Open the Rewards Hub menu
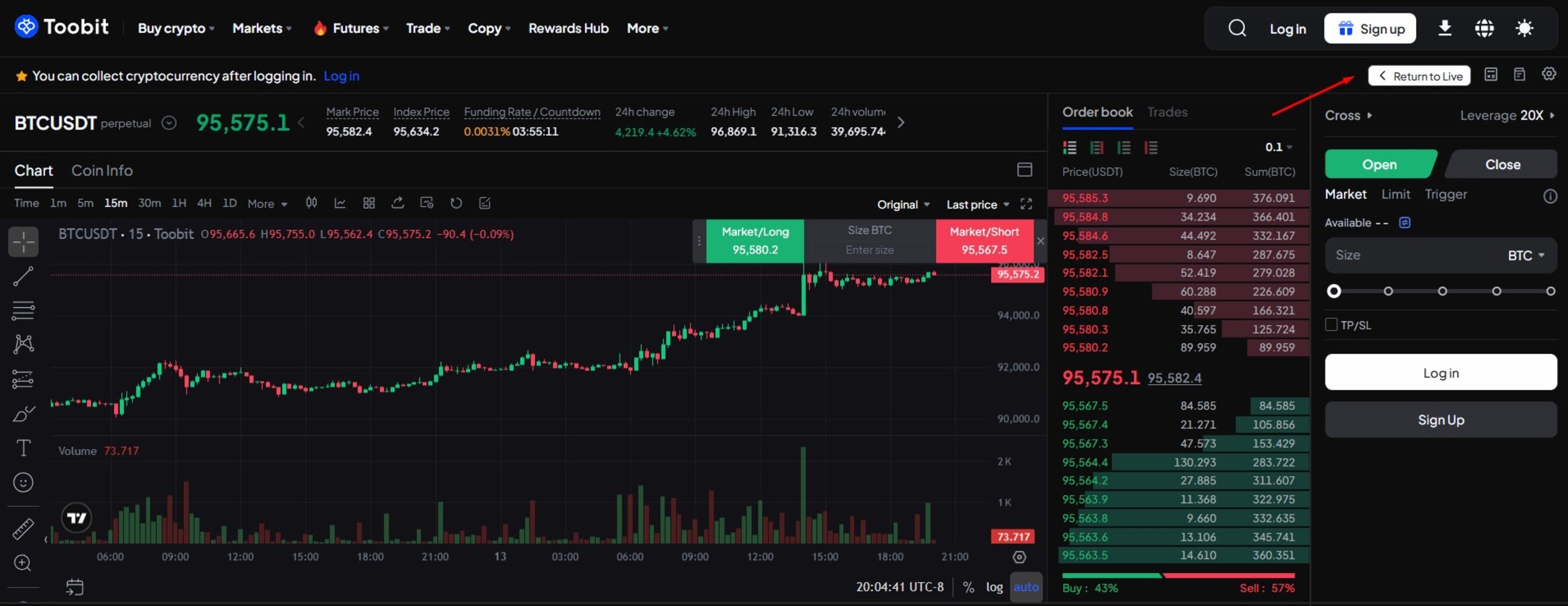 tap(568, 28)
